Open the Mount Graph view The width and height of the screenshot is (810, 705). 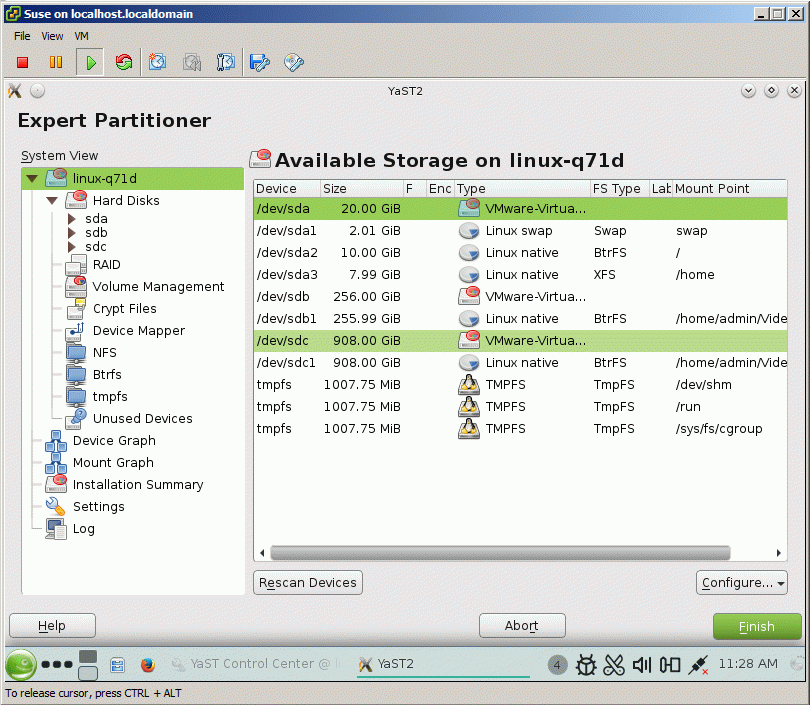pyautogui.click(x=113, y=463)
